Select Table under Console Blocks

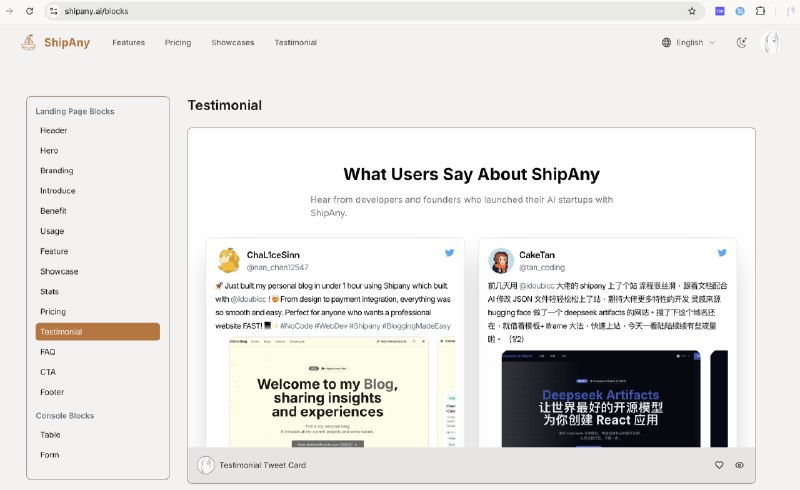(x=97, y=435)
